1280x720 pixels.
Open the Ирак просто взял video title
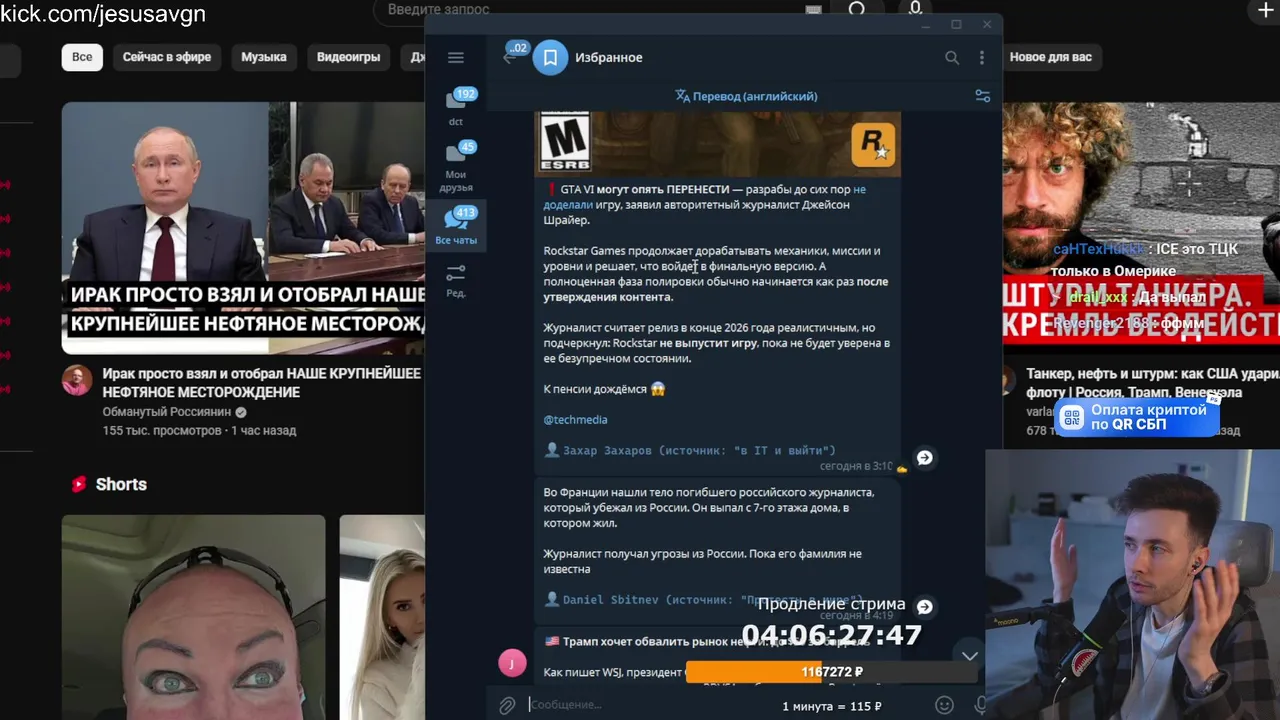pyautogui.click(x=262, y=382)
